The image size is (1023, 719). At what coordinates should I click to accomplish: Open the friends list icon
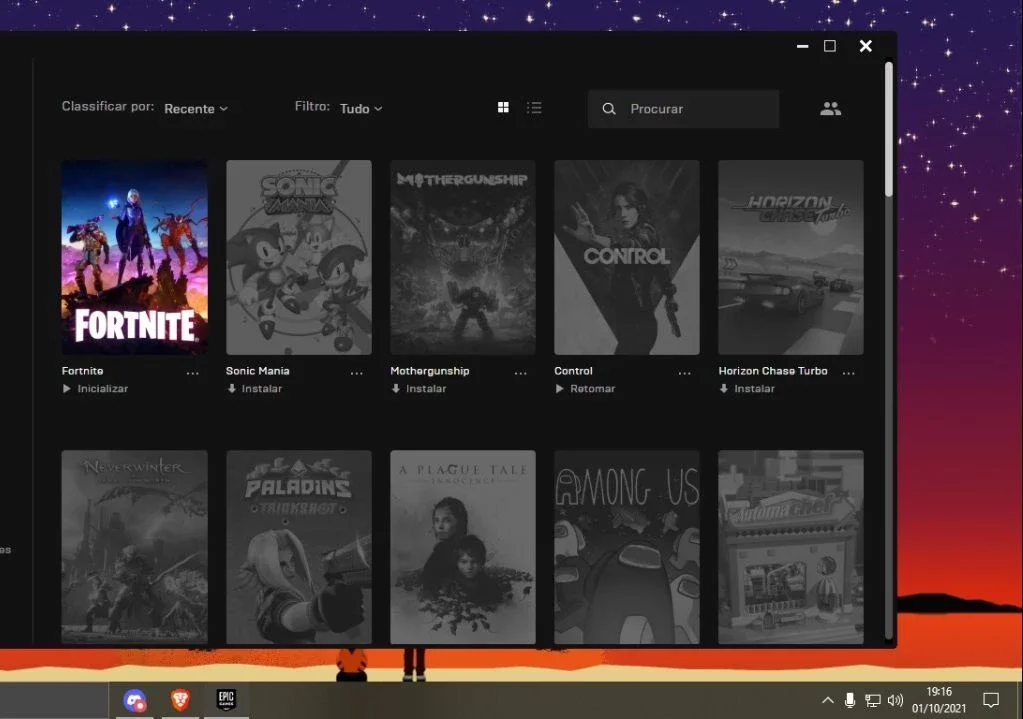[x=831, y=108]
